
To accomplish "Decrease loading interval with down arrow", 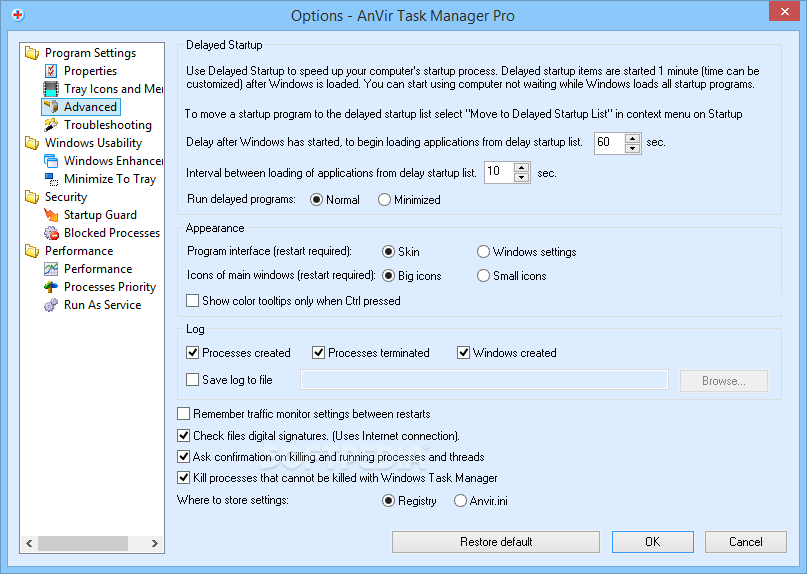I will pos(522,178).
